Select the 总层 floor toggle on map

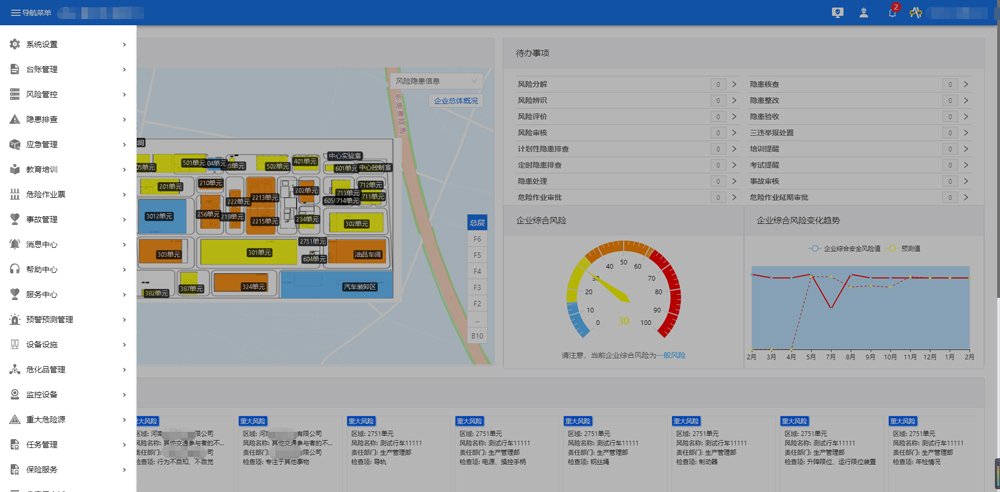tap(477, 223)
